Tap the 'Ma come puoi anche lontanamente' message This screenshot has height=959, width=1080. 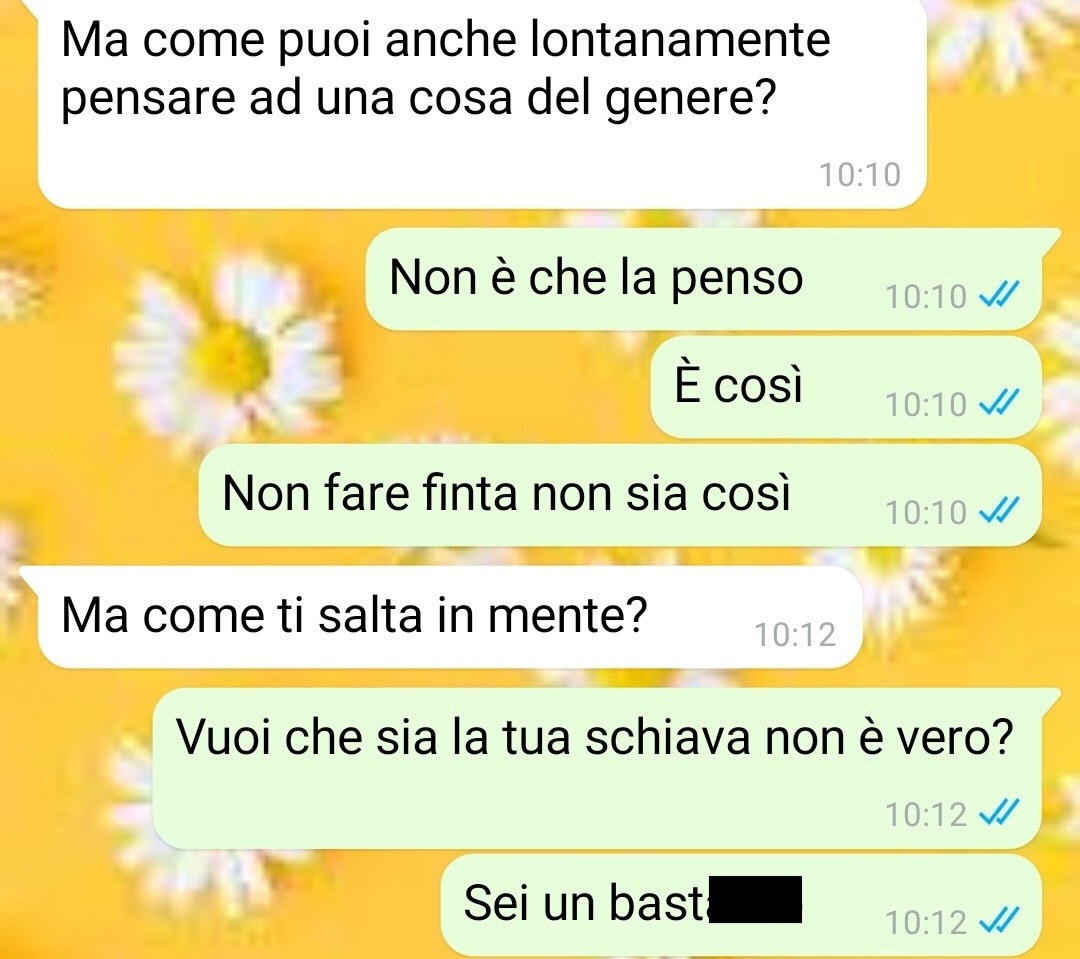[481, 102]
